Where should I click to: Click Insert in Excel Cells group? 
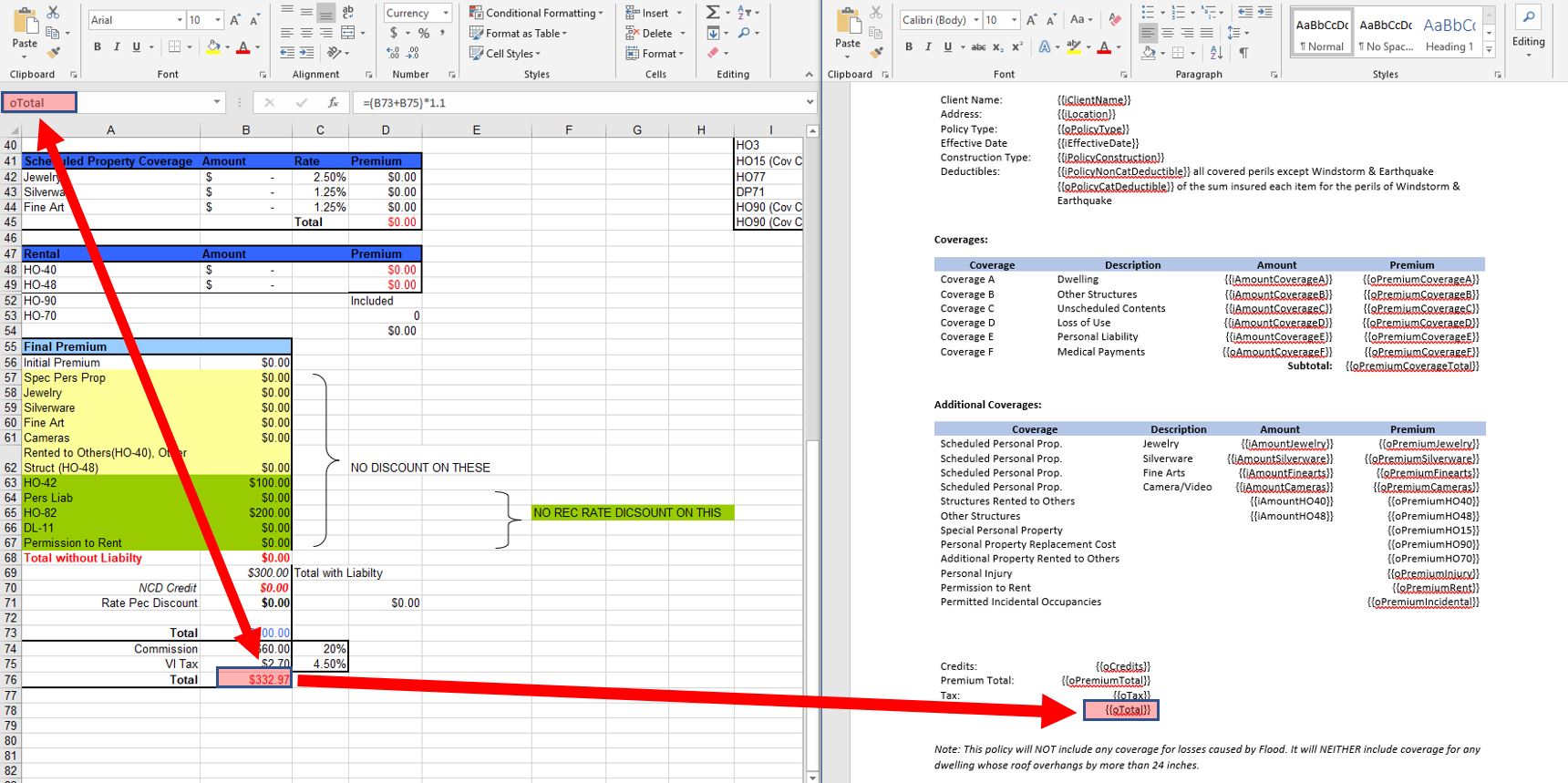654,13
